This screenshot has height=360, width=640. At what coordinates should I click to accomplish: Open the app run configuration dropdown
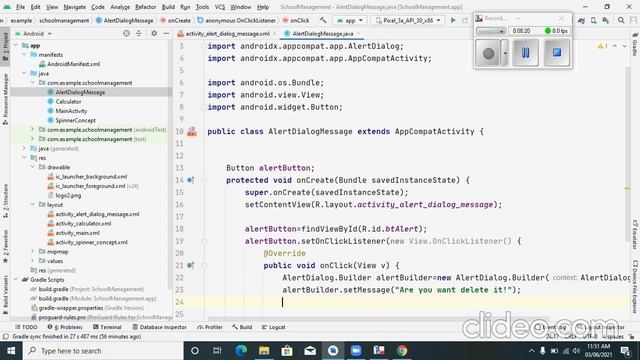click(x=350, y=20)
